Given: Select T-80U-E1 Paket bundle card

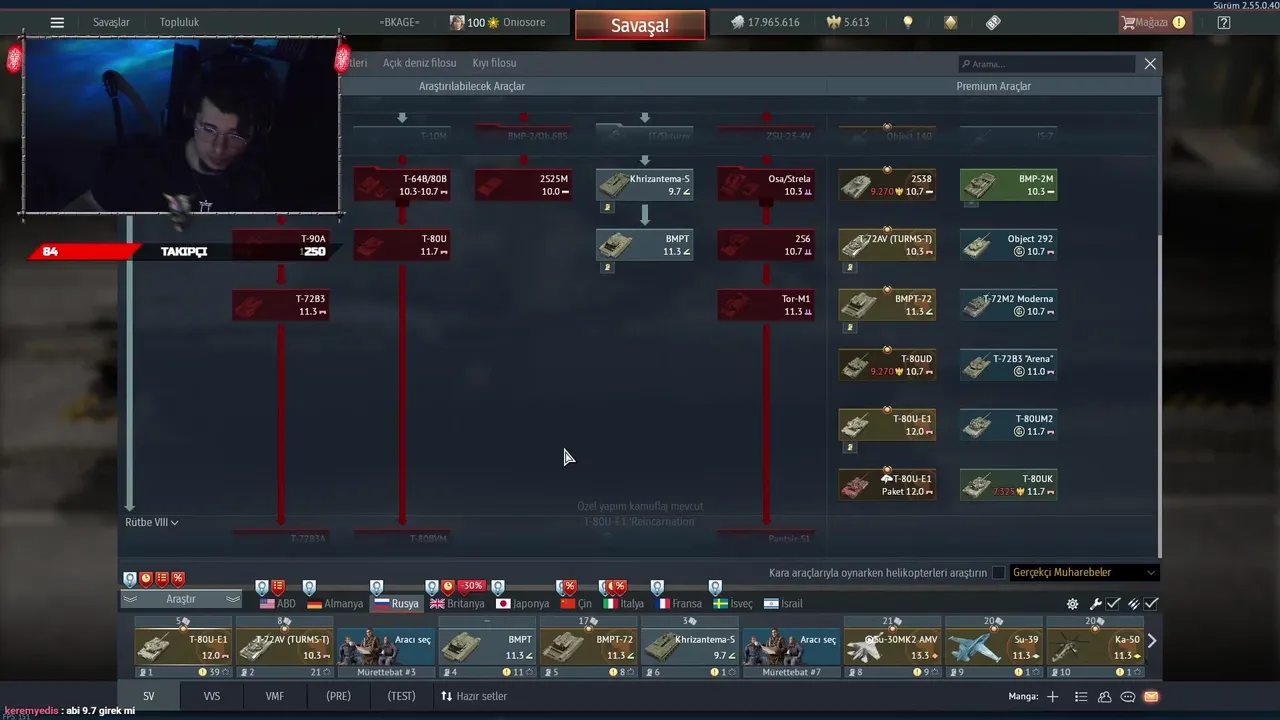Looking at the screenshot, I should tap(887, 485).
